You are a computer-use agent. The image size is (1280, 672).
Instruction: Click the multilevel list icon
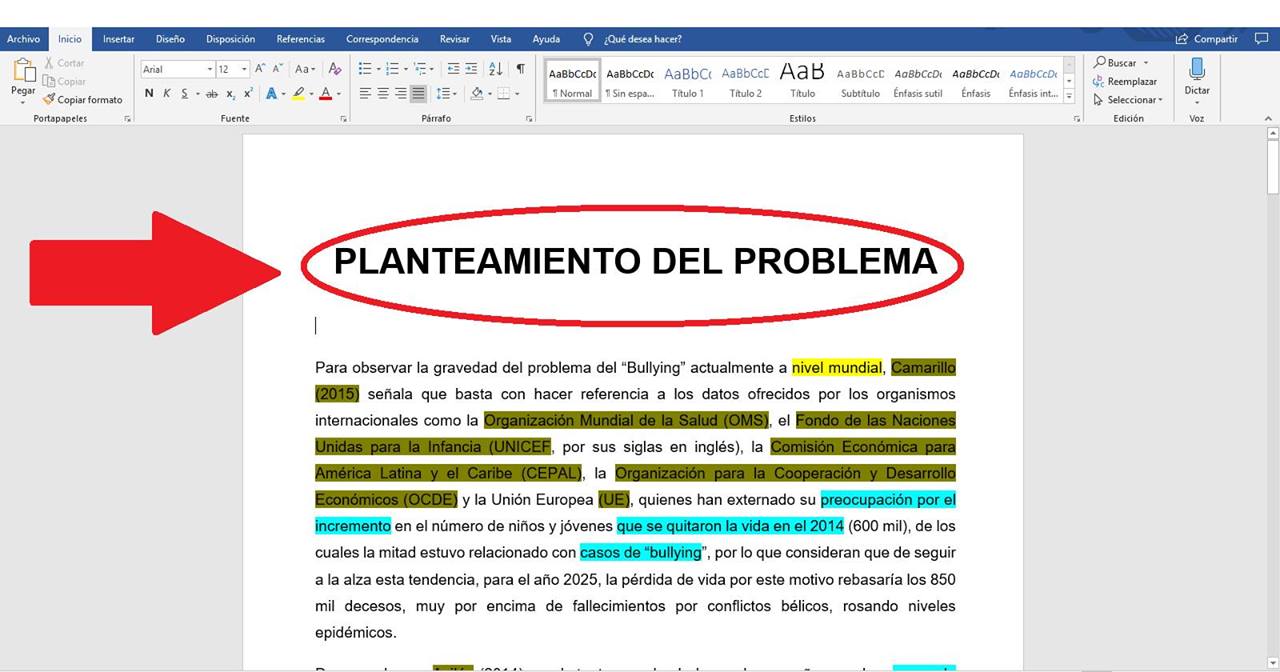[420, 69]
